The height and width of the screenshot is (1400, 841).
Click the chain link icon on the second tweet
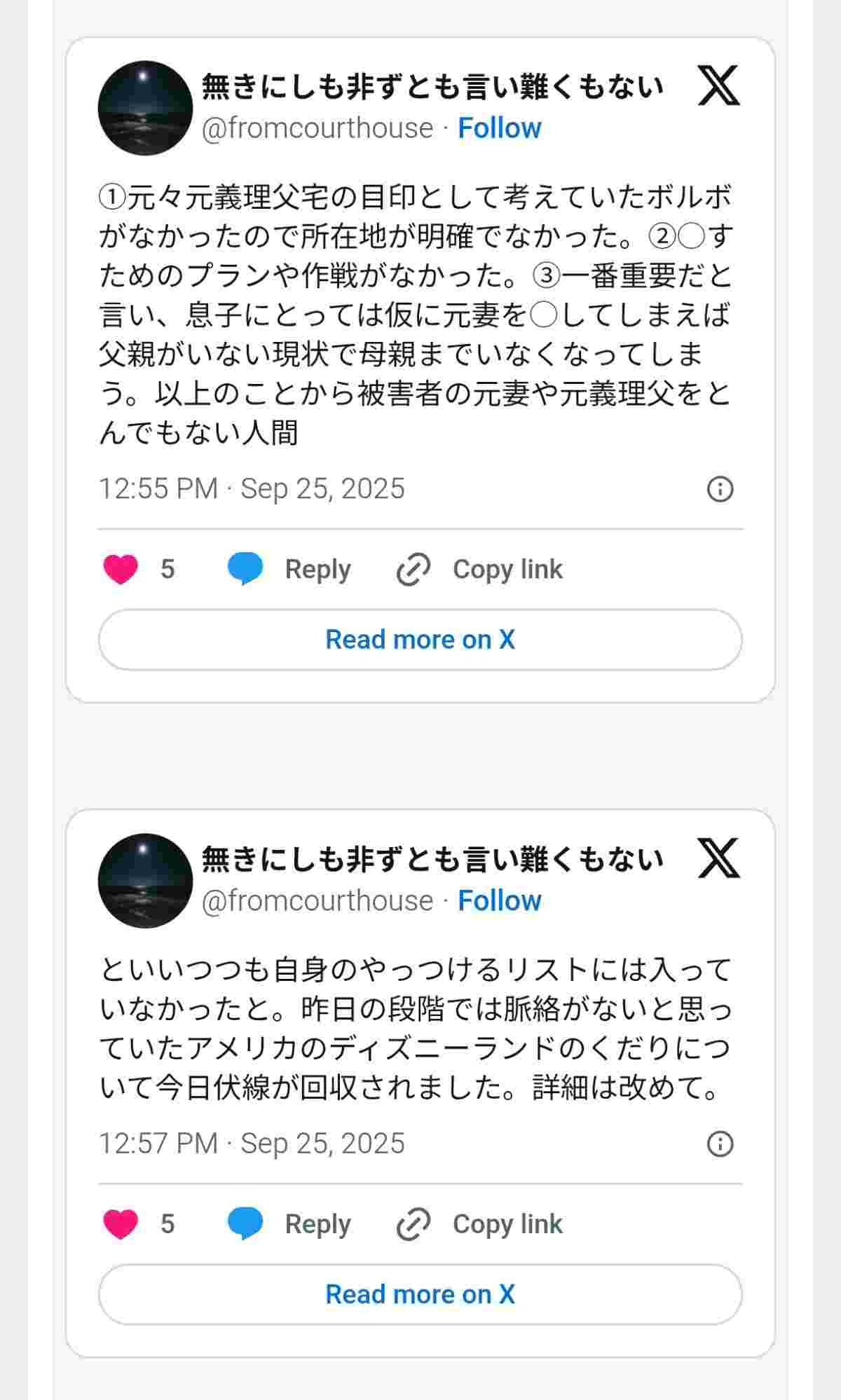[413, 1224]
